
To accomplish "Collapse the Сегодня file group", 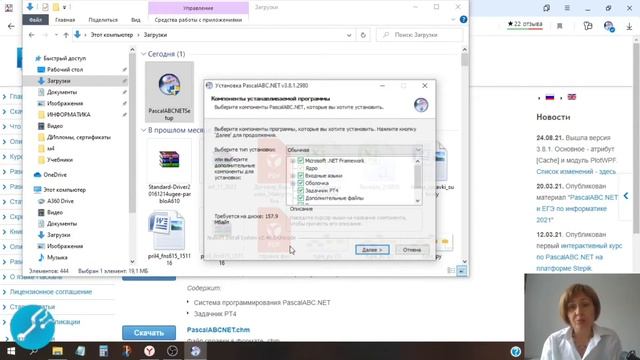I will click(x=143, y=54).
